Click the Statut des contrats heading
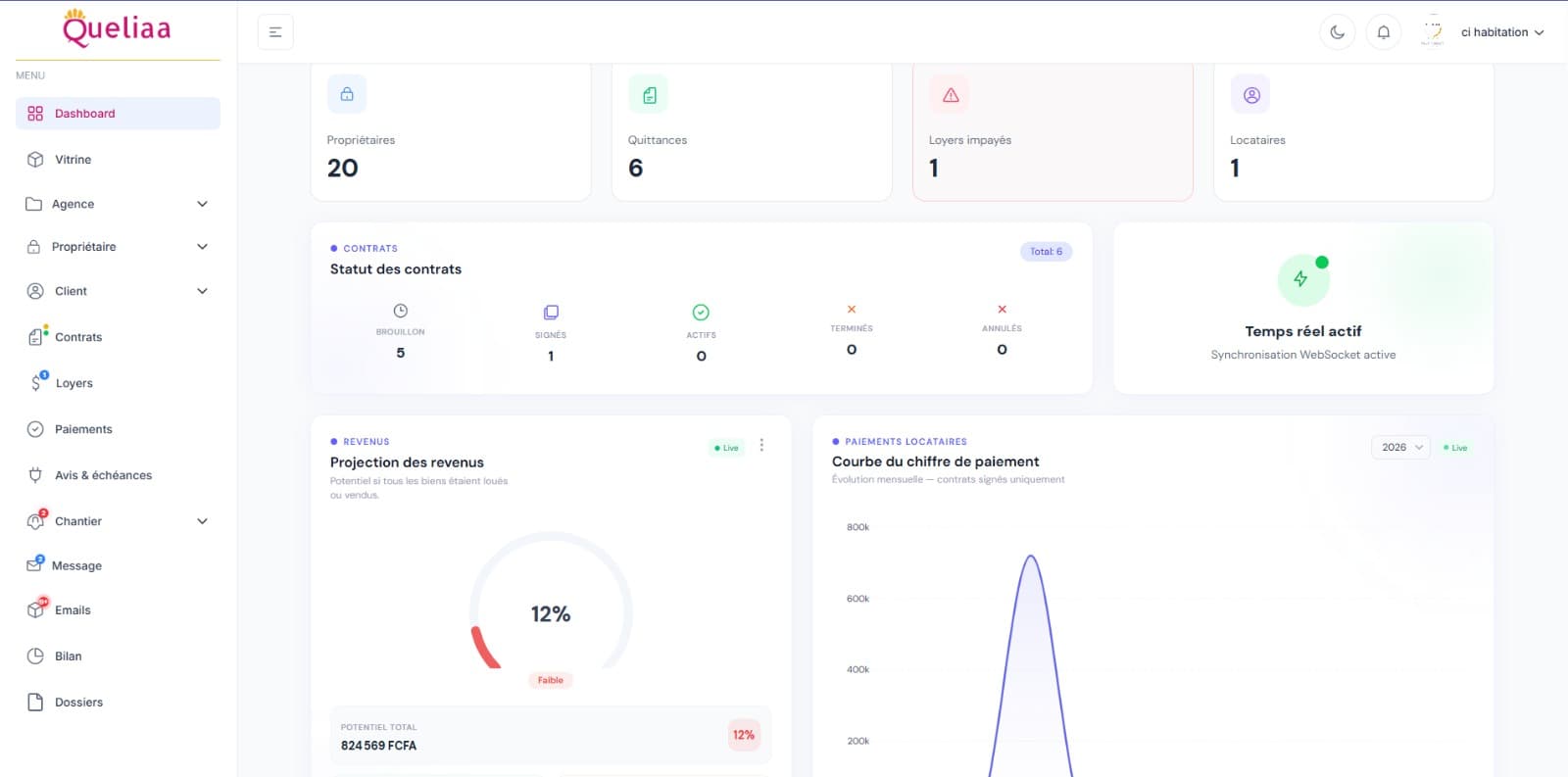Image resolution: width=1568 pixels, height=777 pixels. [x=396, y=269]
